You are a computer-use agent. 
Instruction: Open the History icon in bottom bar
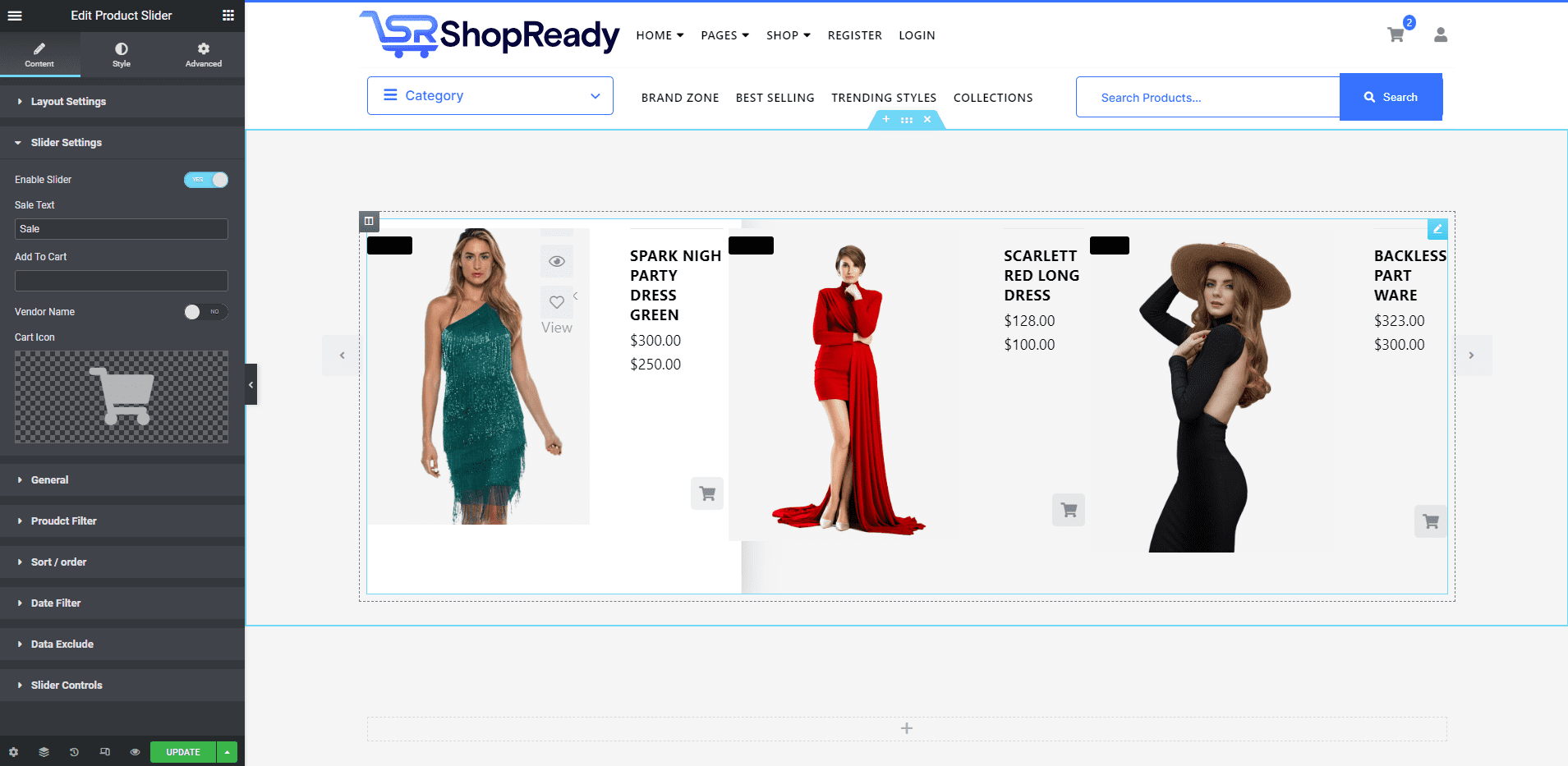coord(74,752)
